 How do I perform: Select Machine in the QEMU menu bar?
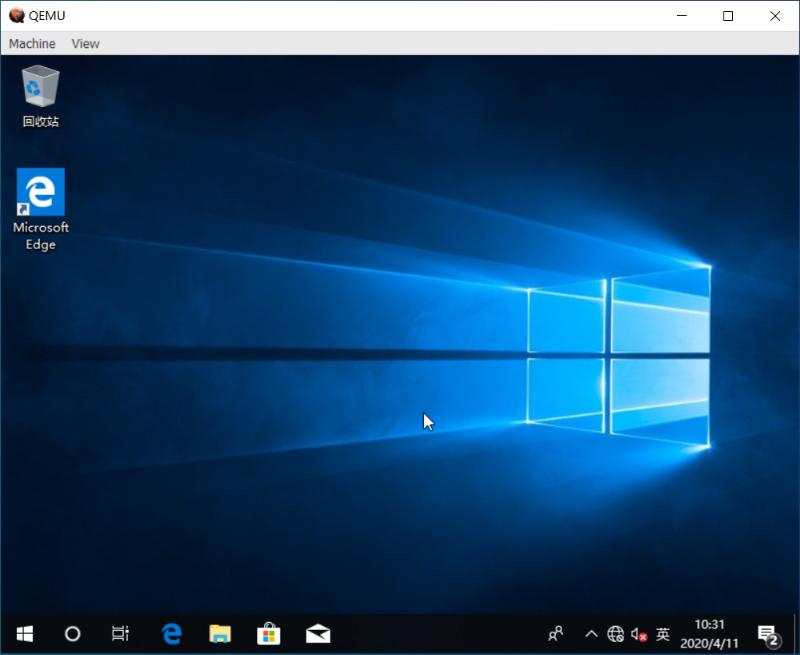point(31,43)
